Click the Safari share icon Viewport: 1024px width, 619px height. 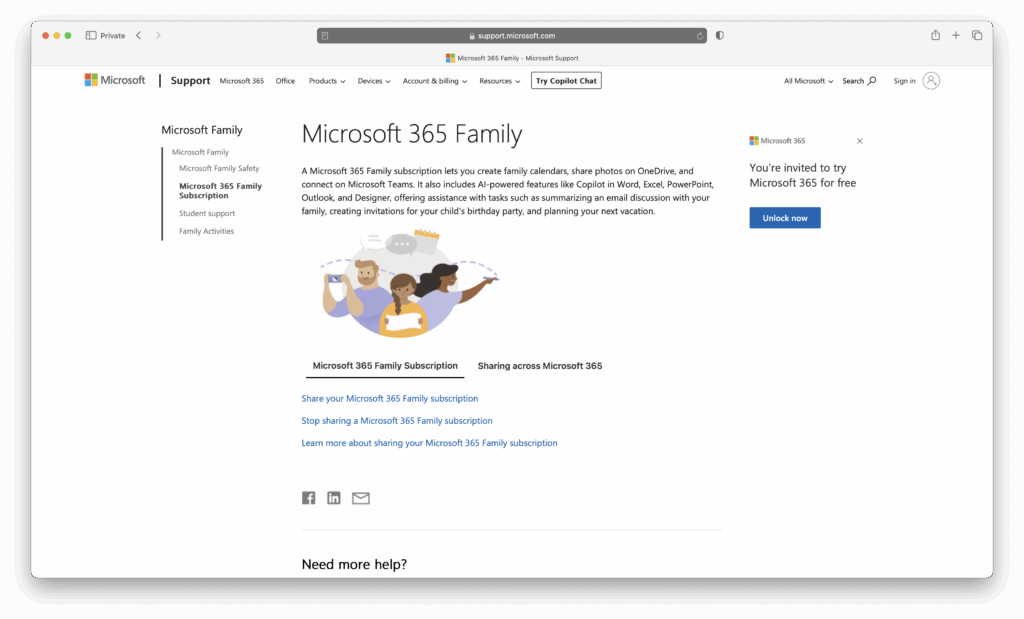[935, 35]
